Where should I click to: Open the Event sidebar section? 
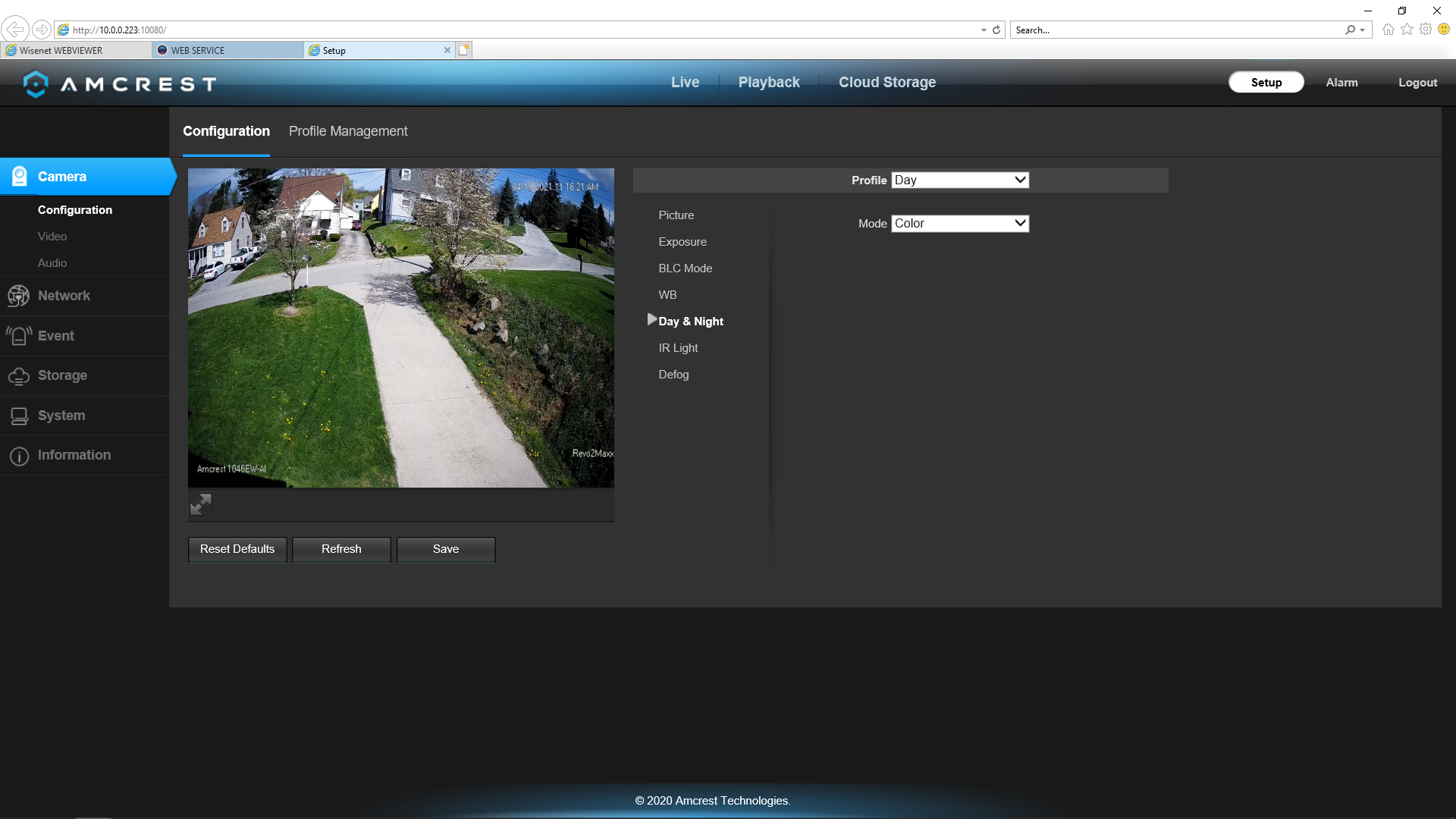coord(84,336)
